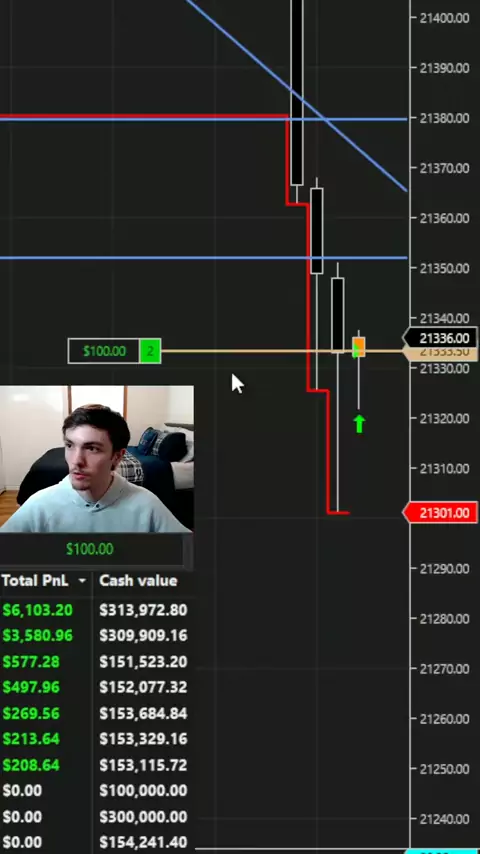This screenshot has width=480, height=854.
Task: Open the Total PnL sort dropdown arrow
Action: (82, 581)
